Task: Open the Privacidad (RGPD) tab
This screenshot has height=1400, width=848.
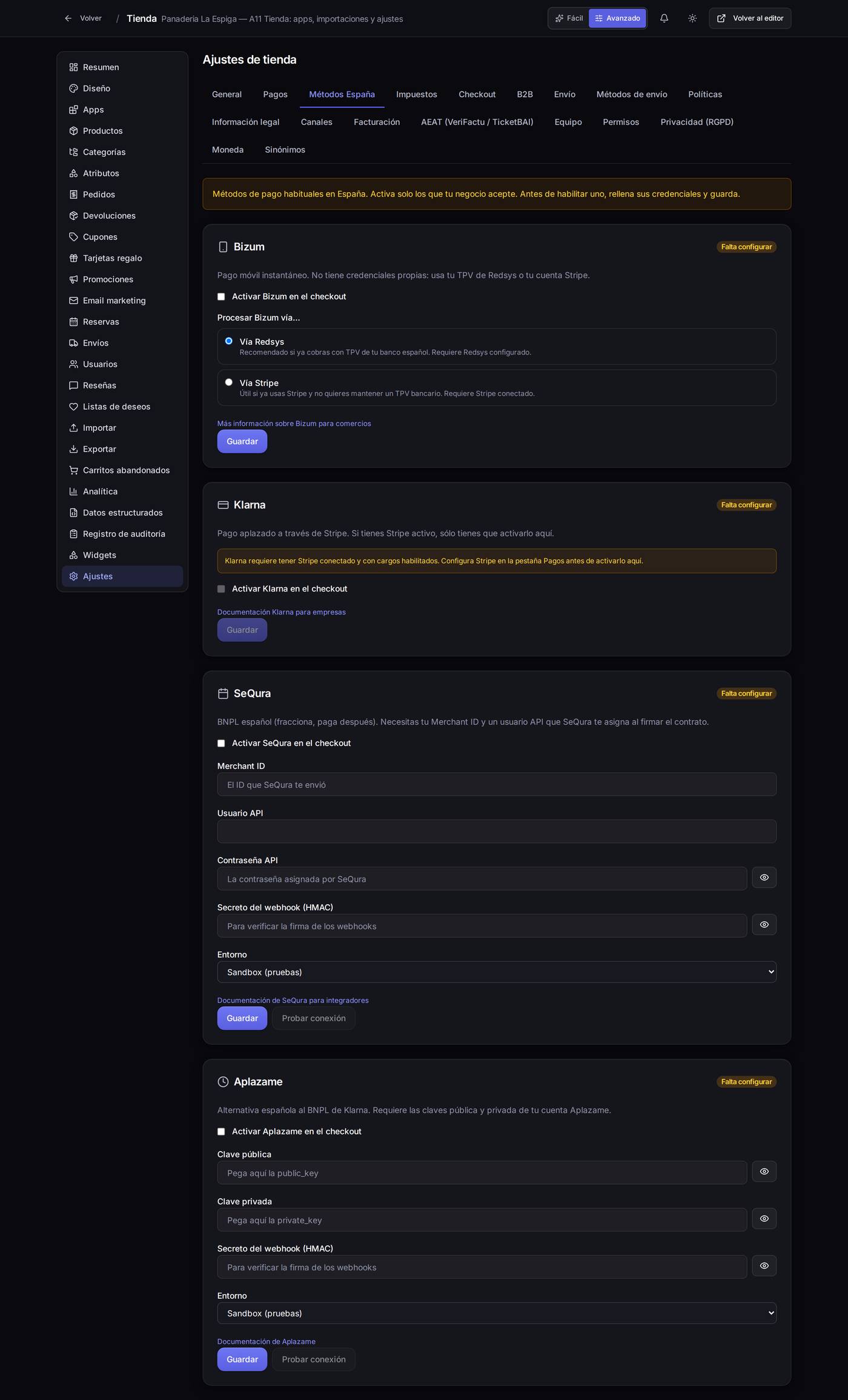Action: [x=697, y=122]
